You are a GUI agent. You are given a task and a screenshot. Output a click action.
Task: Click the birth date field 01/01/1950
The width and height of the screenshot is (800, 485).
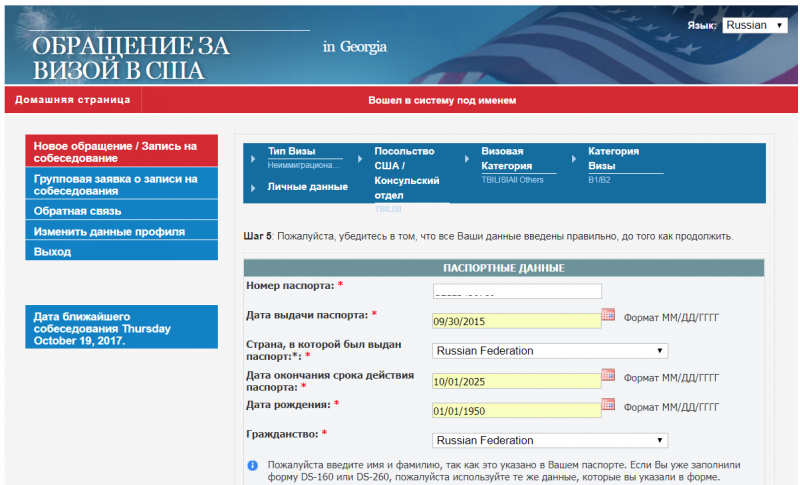pyautogui.click(x=516, y=411)
